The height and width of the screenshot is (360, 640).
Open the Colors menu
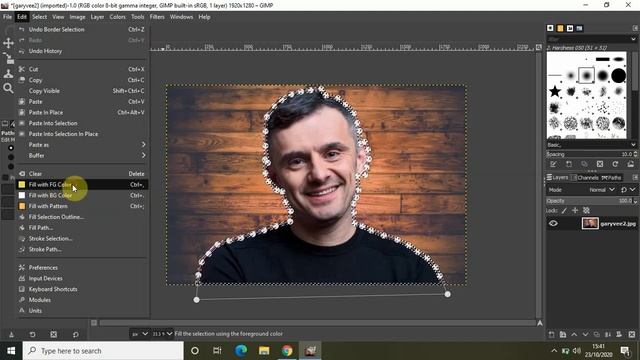[x=118, y=17]
